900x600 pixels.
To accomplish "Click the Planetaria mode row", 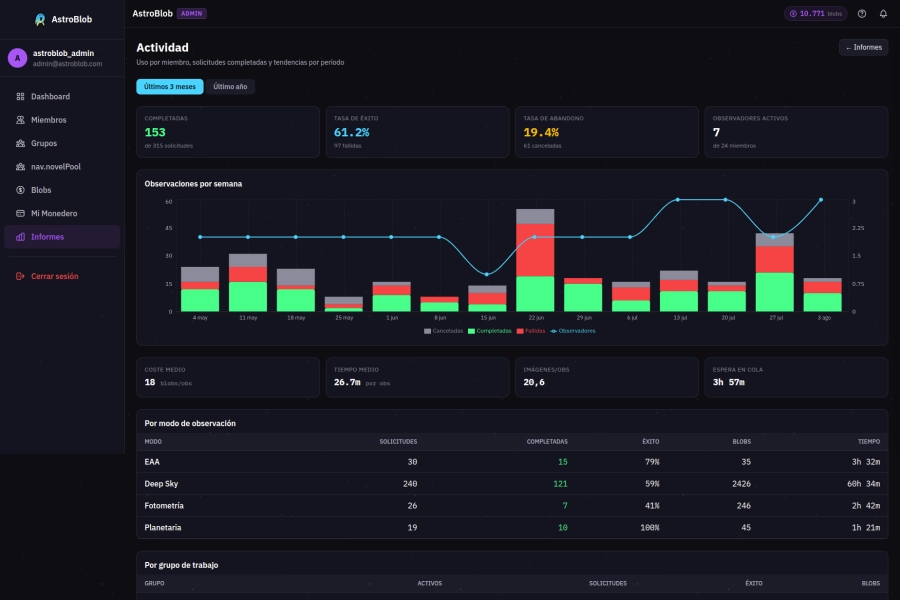I will (x=512, y=528).
